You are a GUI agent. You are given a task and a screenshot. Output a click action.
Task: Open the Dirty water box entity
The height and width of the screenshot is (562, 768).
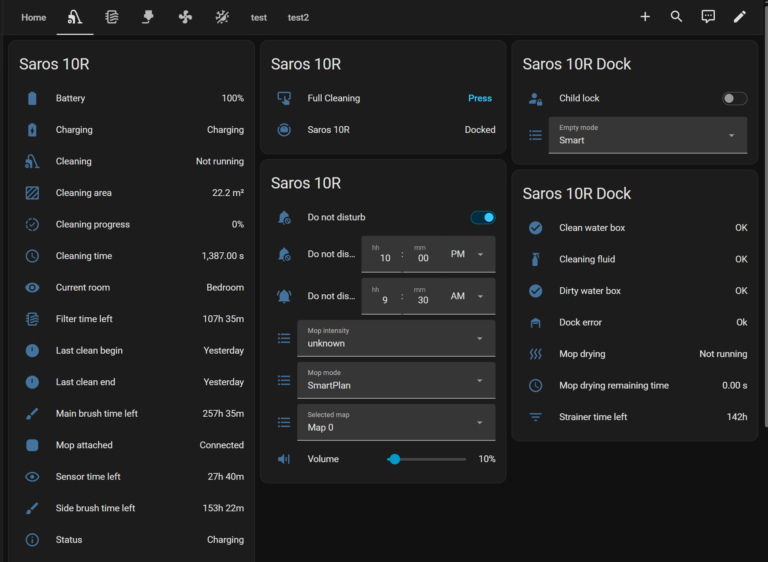click(638, 291)
